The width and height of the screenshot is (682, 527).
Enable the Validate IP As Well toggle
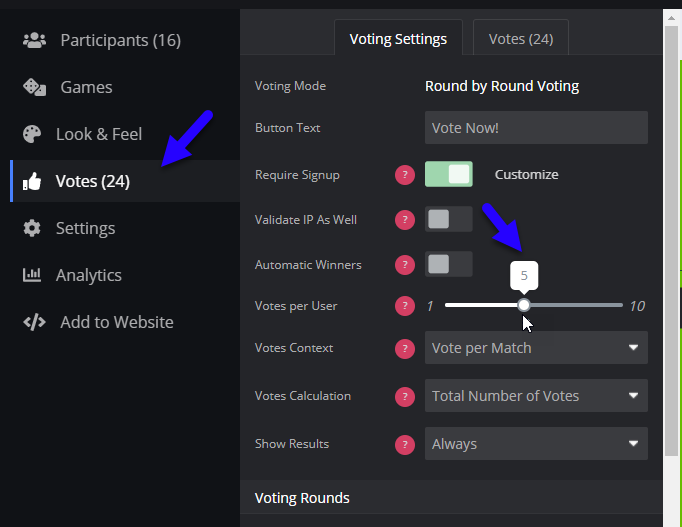(448, 219)
